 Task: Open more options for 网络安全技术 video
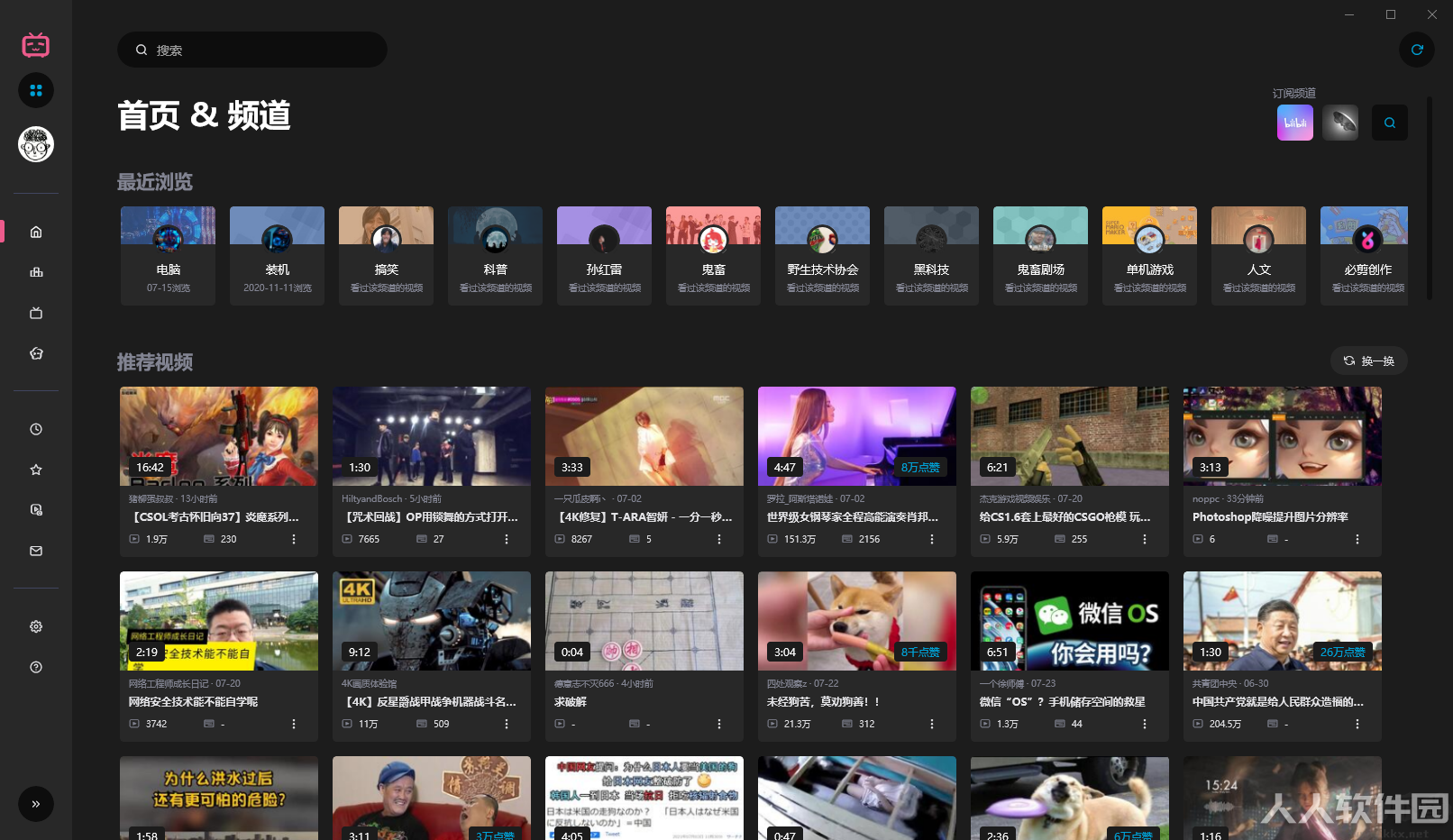point(294,724)
